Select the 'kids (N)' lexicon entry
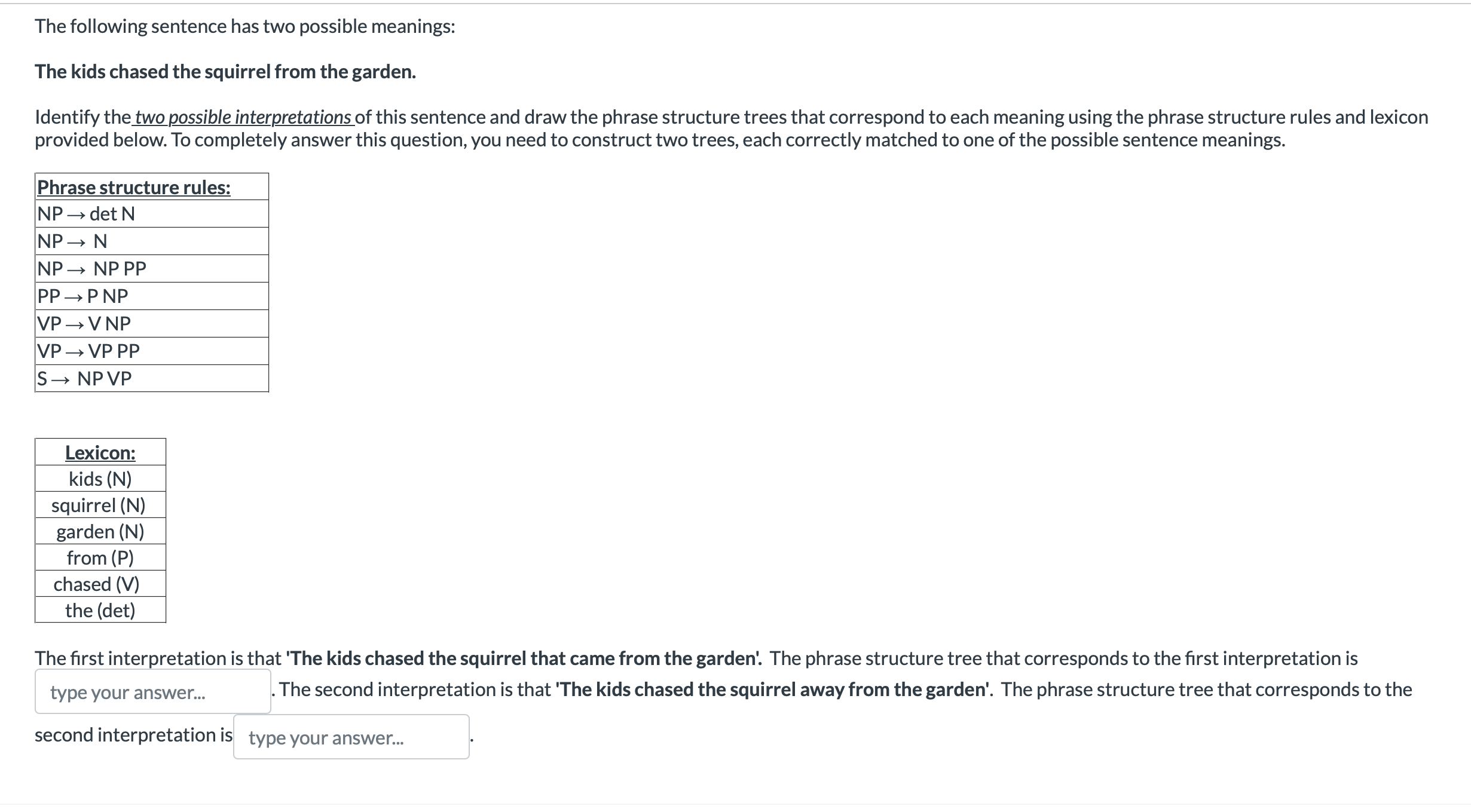Screen dimensions: 1471x812 point(100,479)
